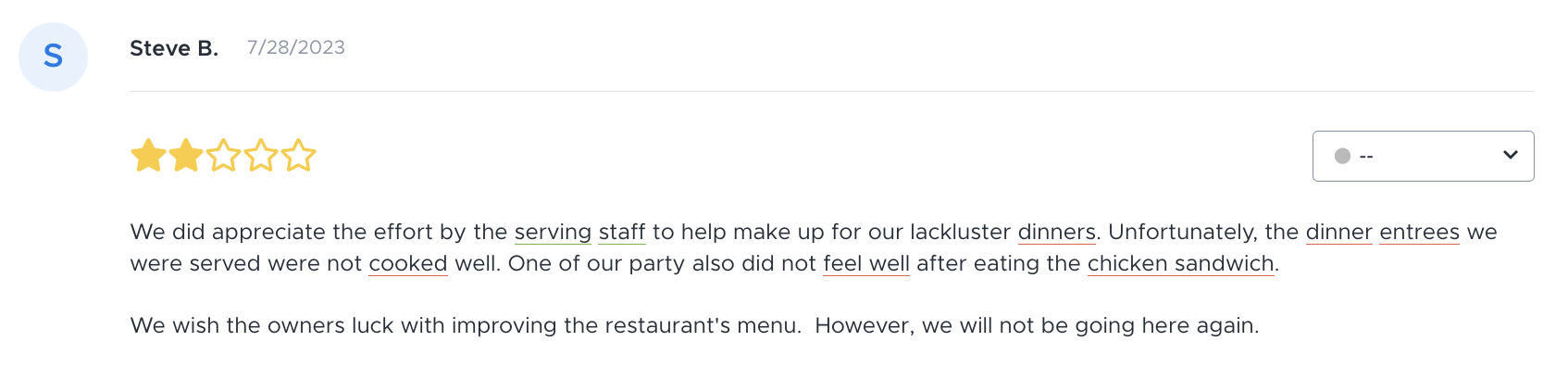This screenshot has height=367, width=1568.
Task: Click the review date 7/28/2023
Action: [296, 47]
